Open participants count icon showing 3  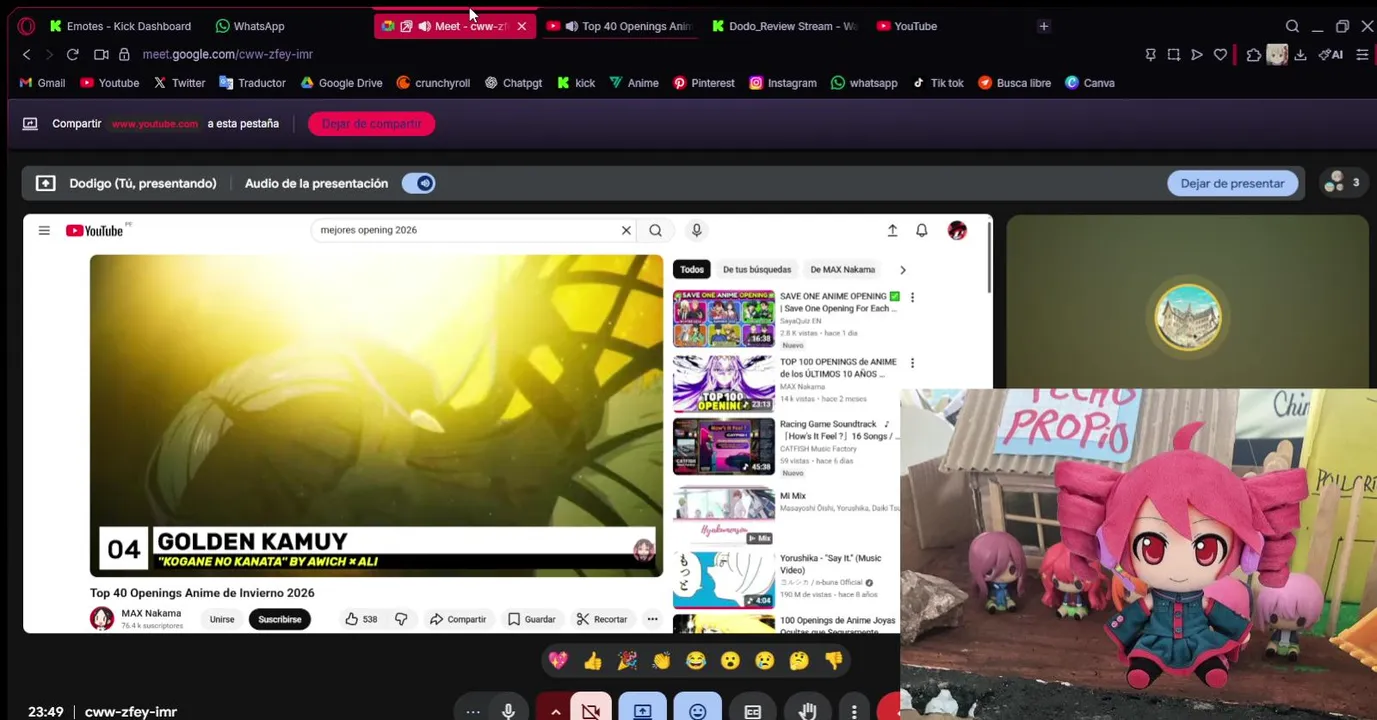point(1342,183)
